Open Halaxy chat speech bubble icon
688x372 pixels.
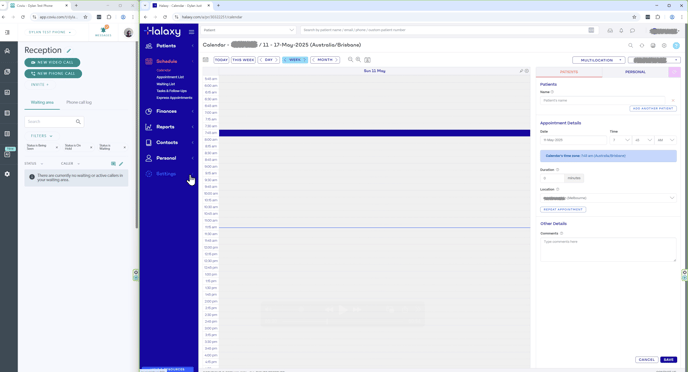coord(632,30)
